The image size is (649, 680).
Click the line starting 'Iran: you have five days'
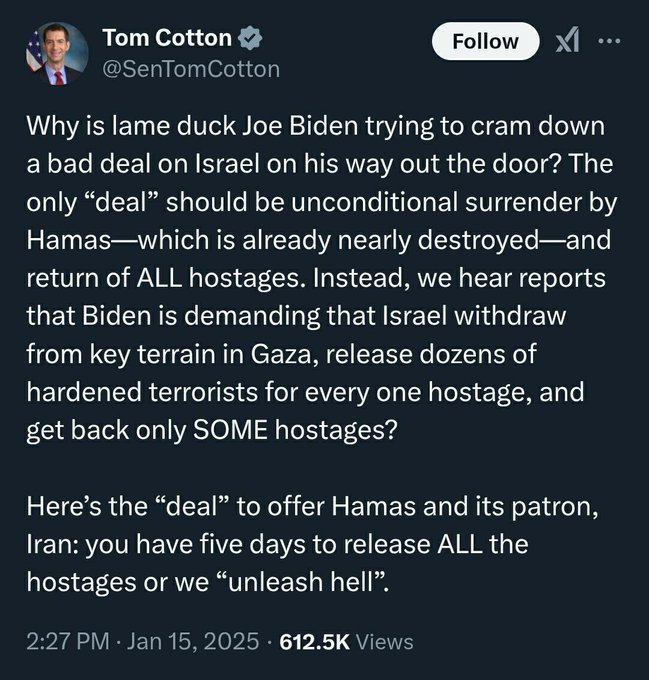coord(277,544)
